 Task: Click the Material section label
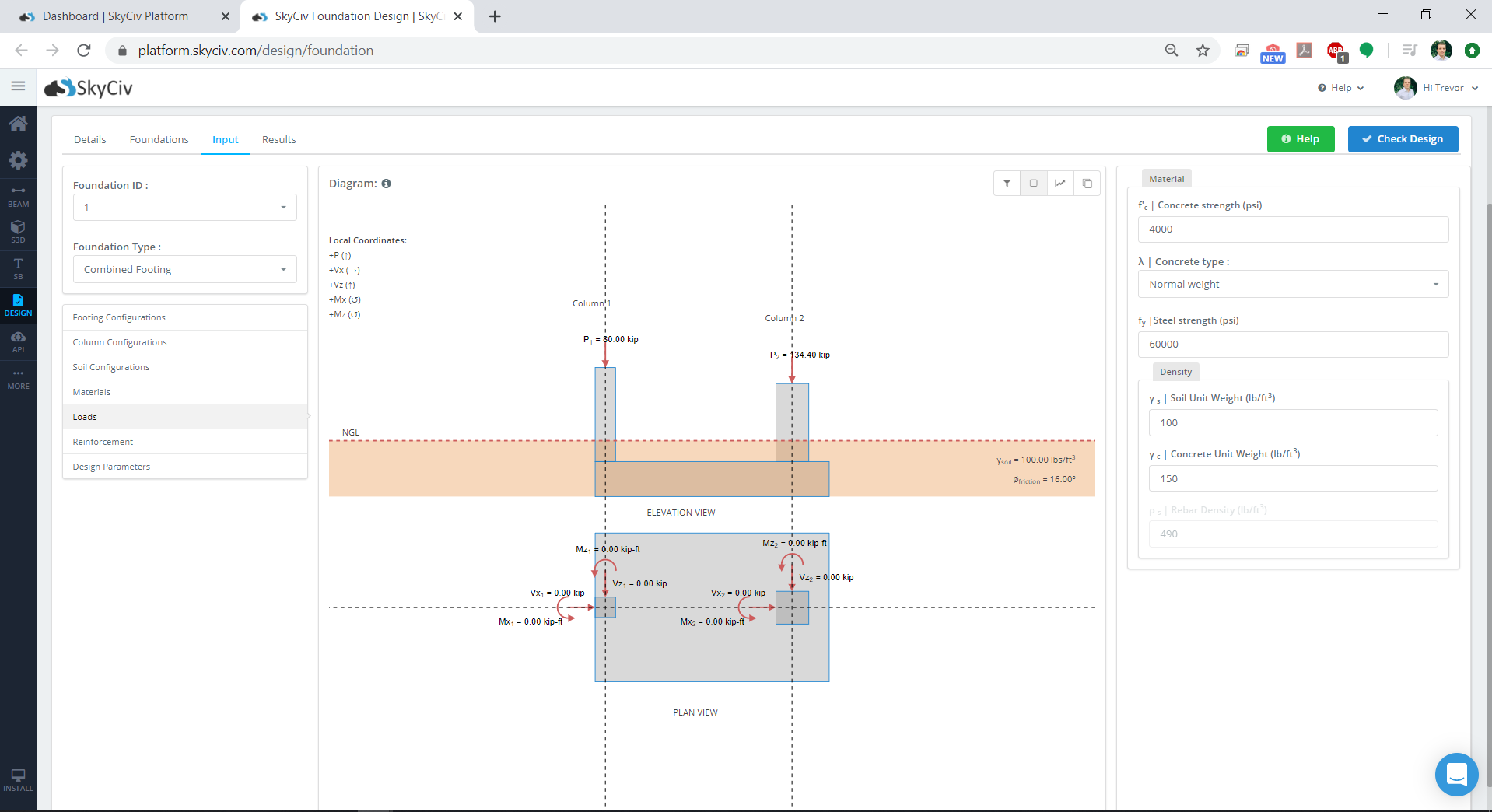click(x=1166, y=179)
